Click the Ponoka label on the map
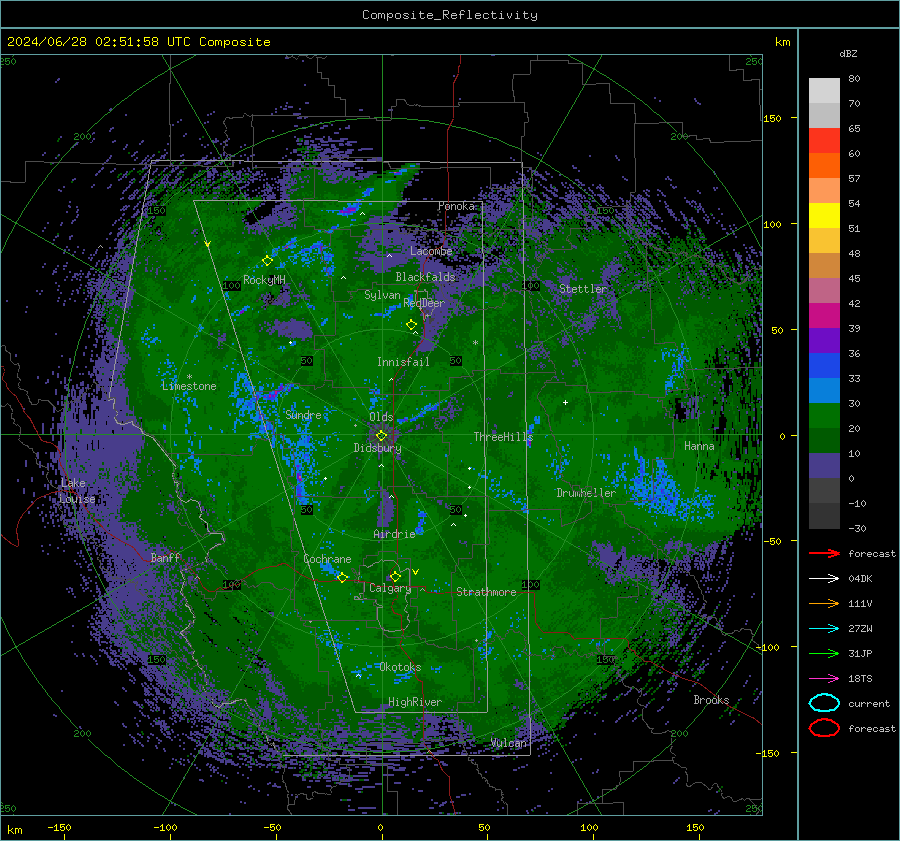 pyautogui.click(x=456, y=206)
